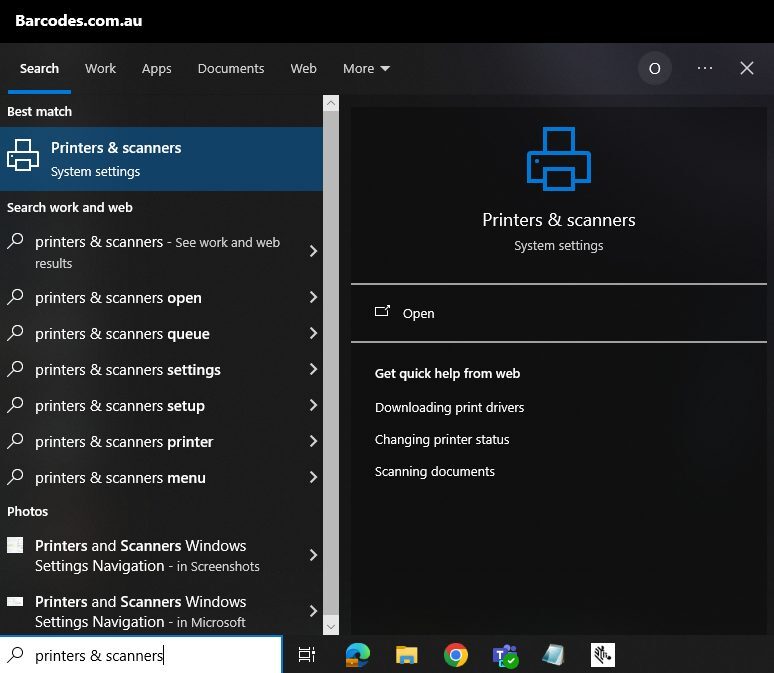The width and height of the screenshot is (774, 673).
Task: Expand arrow for 'printers & scanners settings'
Action: click(313, 369)
